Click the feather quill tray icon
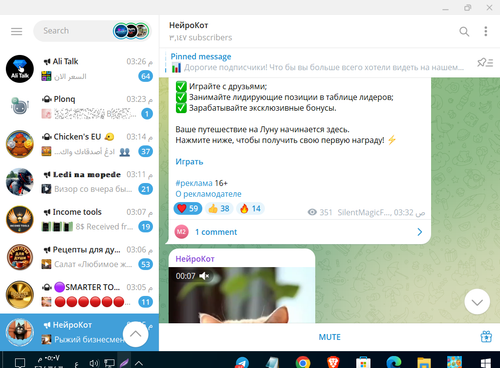The width and height of the screenshot is (500, 368). point(124,363)
